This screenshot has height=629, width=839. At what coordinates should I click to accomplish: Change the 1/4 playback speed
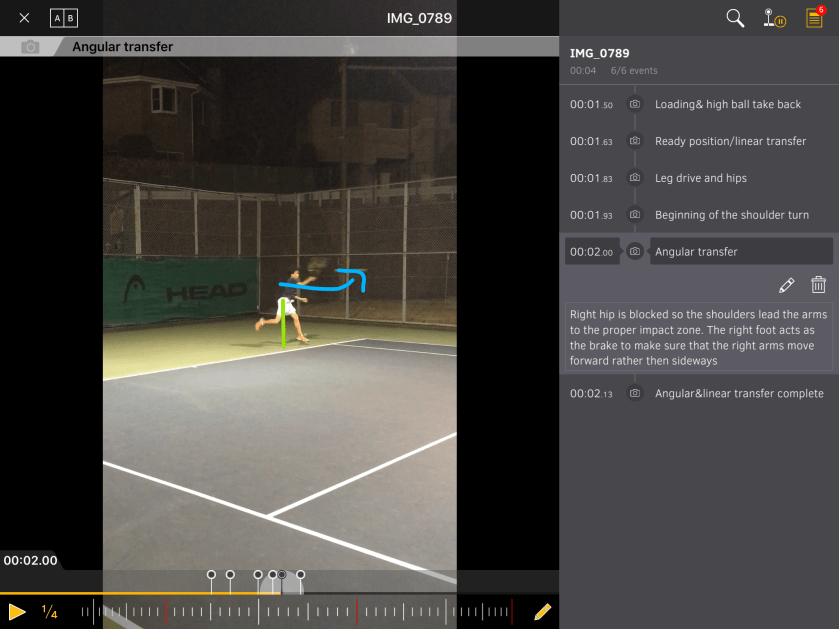tap(50, 611)
